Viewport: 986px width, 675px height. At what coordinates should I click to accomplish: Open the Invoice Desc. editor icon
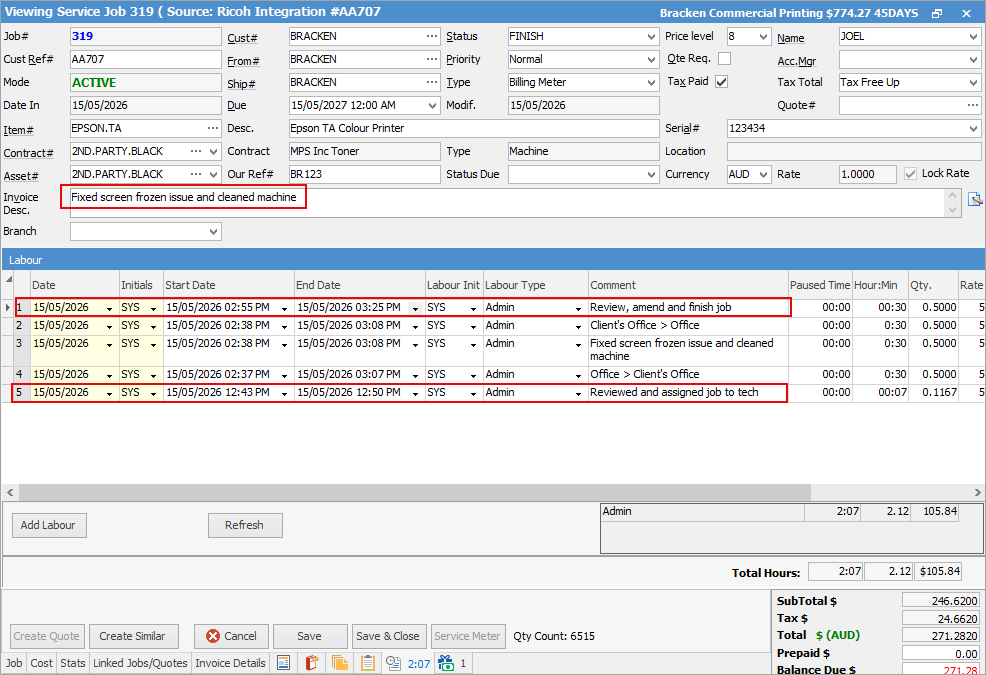pyautogui.click(x=975, y=199)
